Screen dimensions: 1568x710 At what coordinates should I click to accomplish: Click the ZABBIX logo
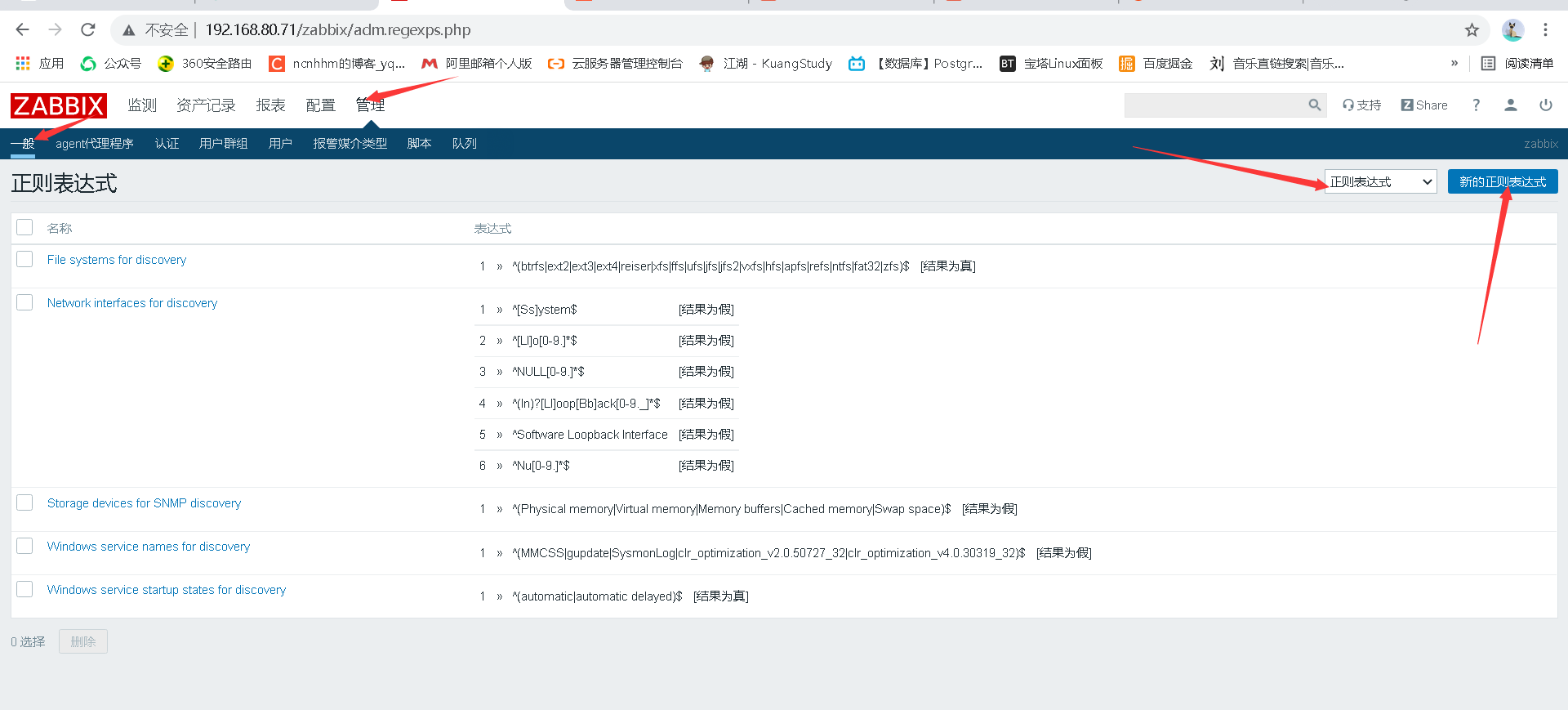pyautogui.click(x=59, y=105)
